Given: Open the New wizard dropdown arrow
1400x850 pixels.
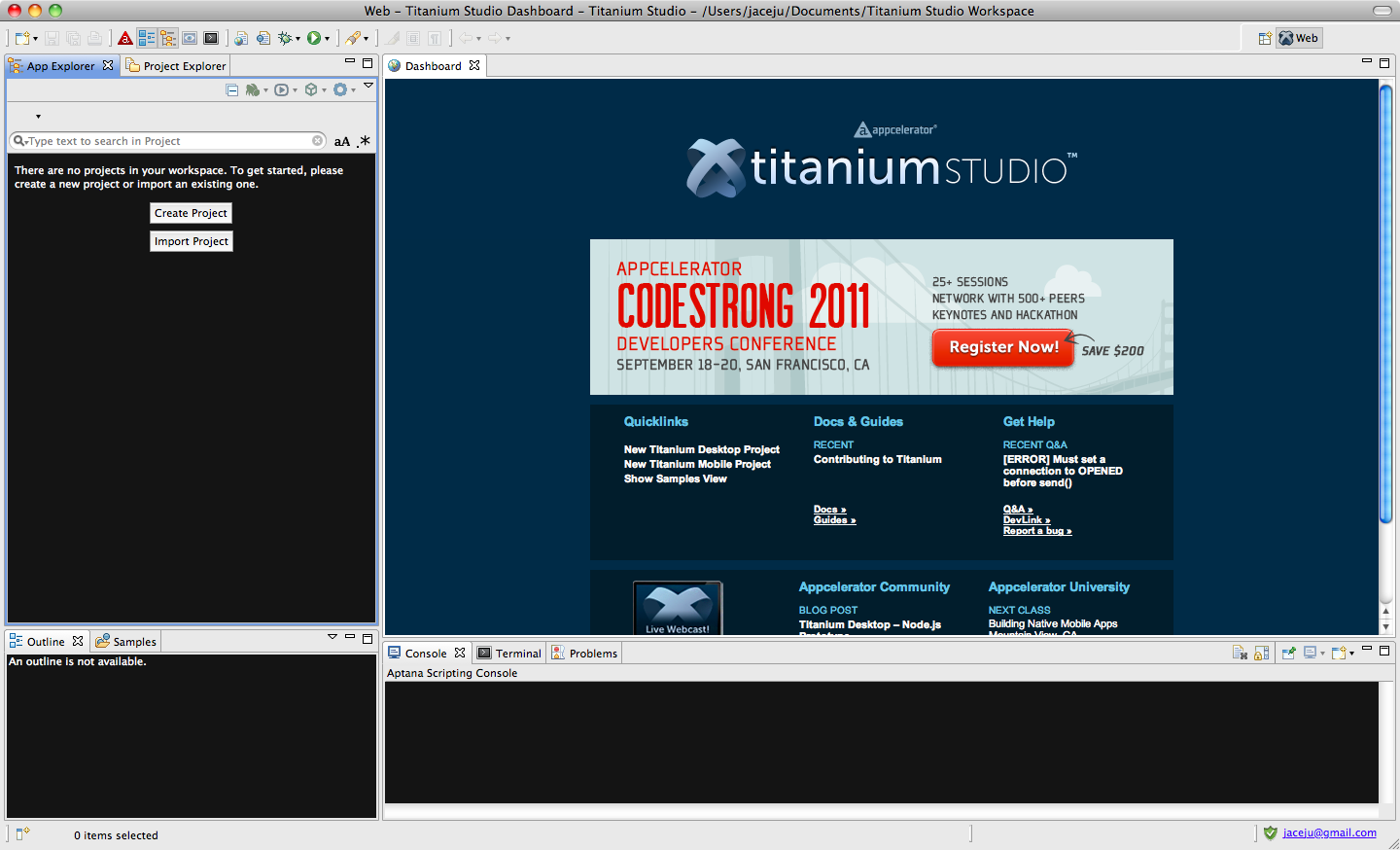Looking at the screenshot, I should 35,39.
